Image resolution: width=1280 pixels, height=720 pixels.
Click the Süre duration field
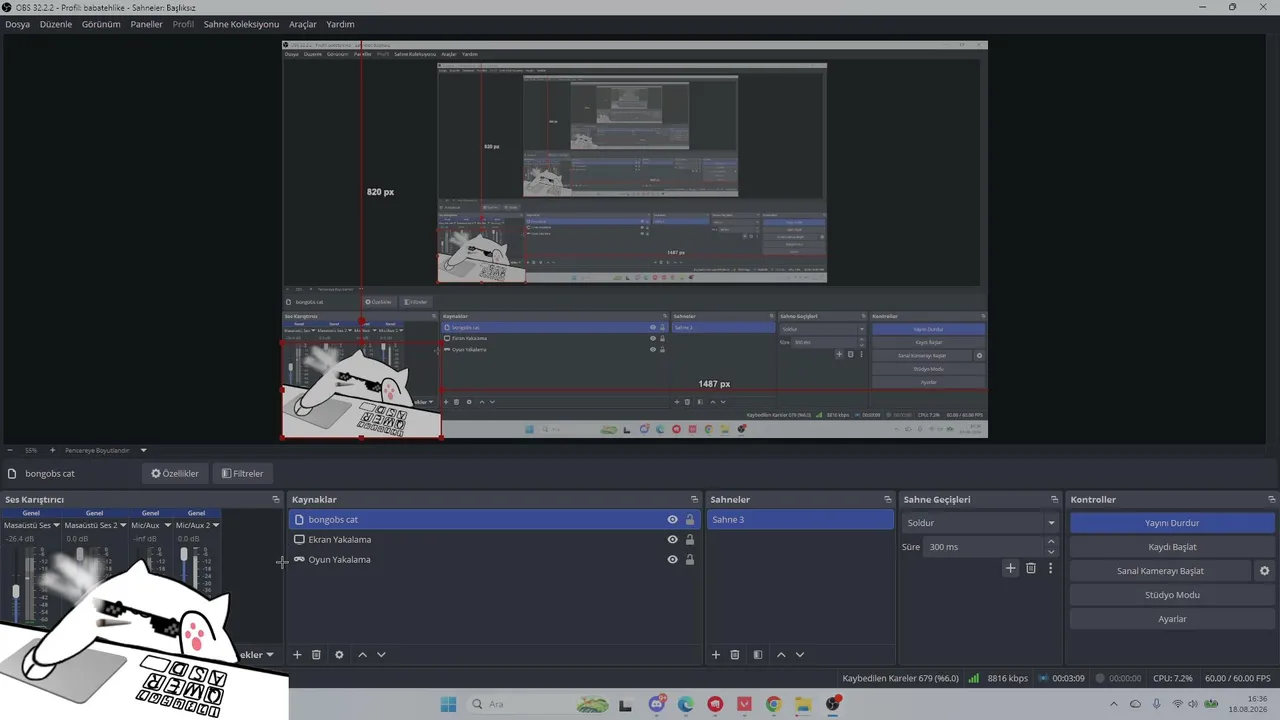click(x=984, y=547)
